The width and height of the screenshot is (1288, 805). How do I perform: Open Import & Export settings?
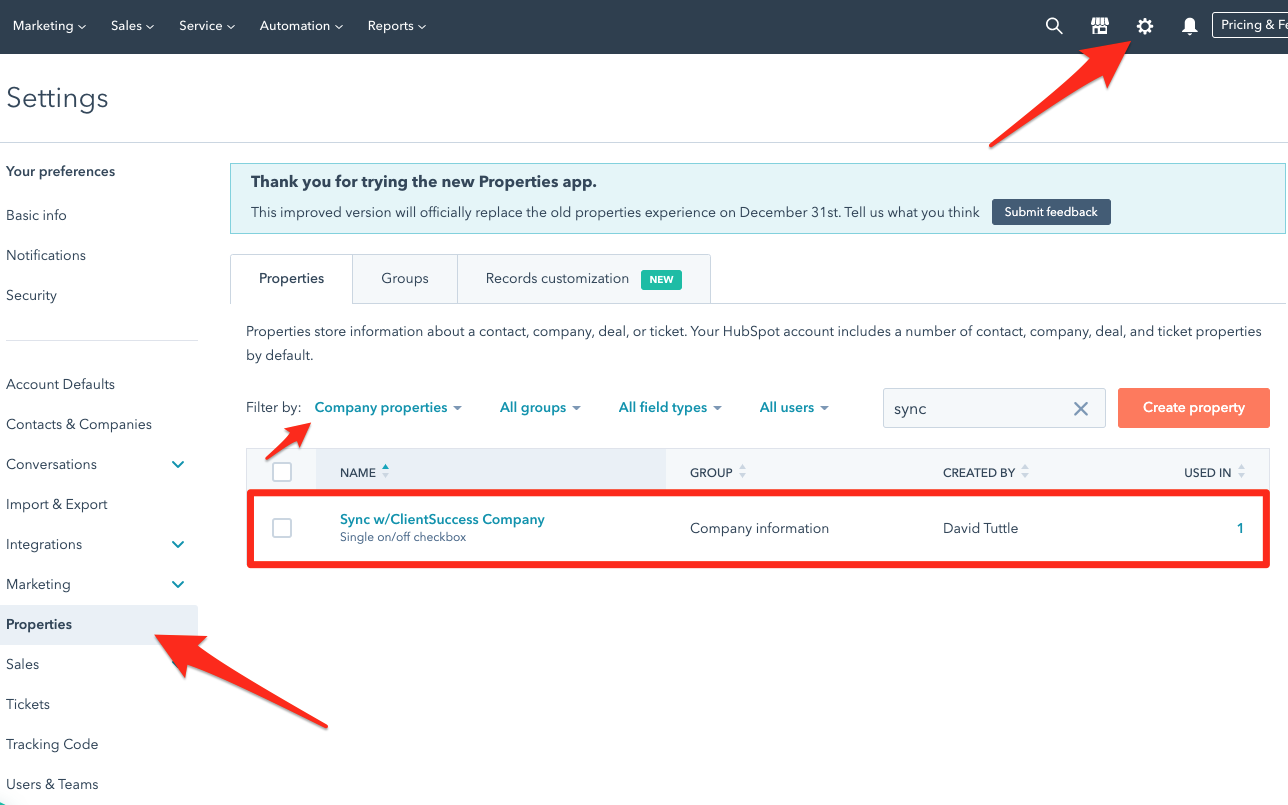[57, 504]
